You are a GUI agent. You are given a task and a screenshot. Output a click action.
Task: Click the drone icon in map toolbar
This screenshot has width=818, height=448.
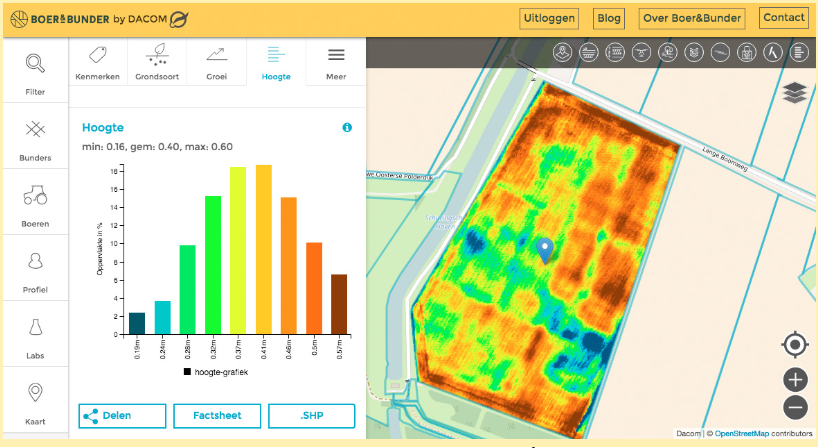[641, 52]
